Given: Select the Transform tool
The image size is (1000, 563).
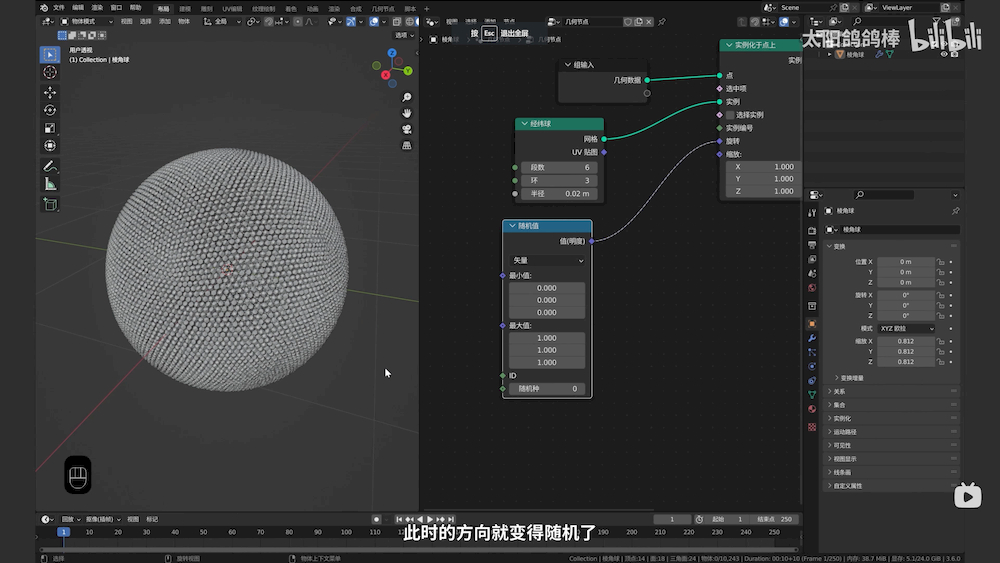Looking at the screenshot, I should 50,146.
